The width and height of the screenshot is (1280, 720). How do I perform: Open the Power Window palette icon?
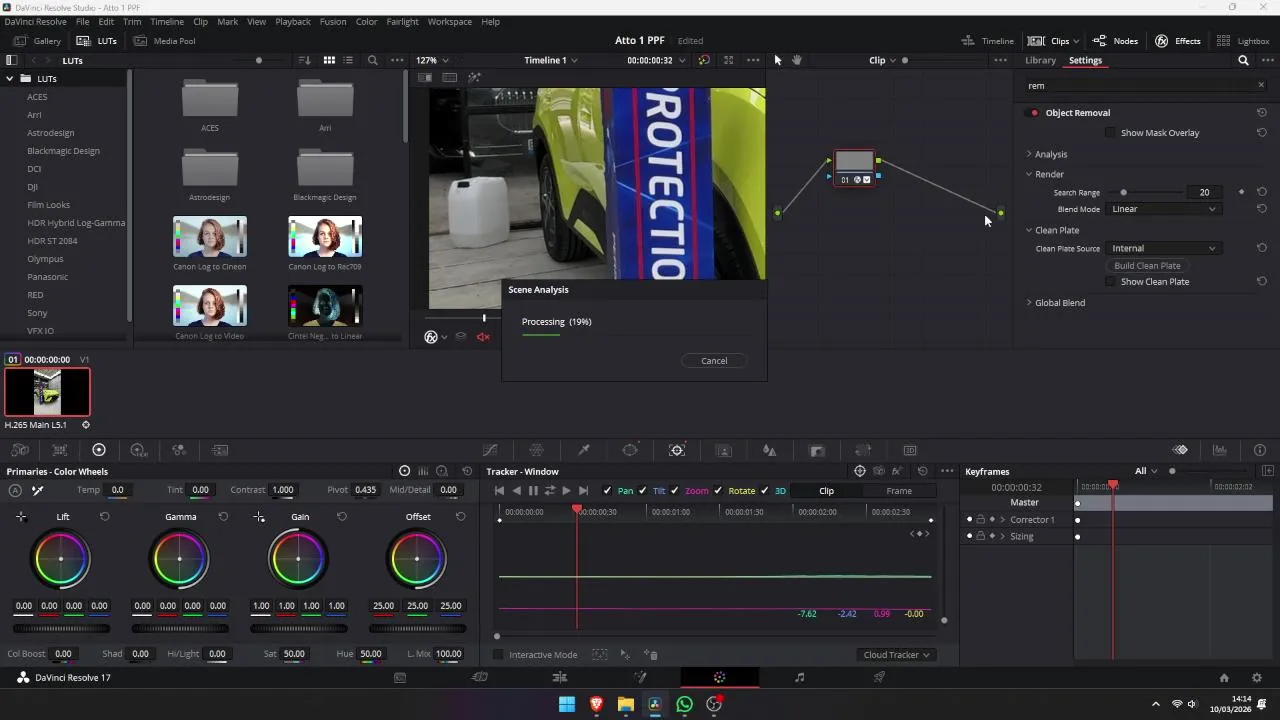pyautogui.click(x=630, y=451)
